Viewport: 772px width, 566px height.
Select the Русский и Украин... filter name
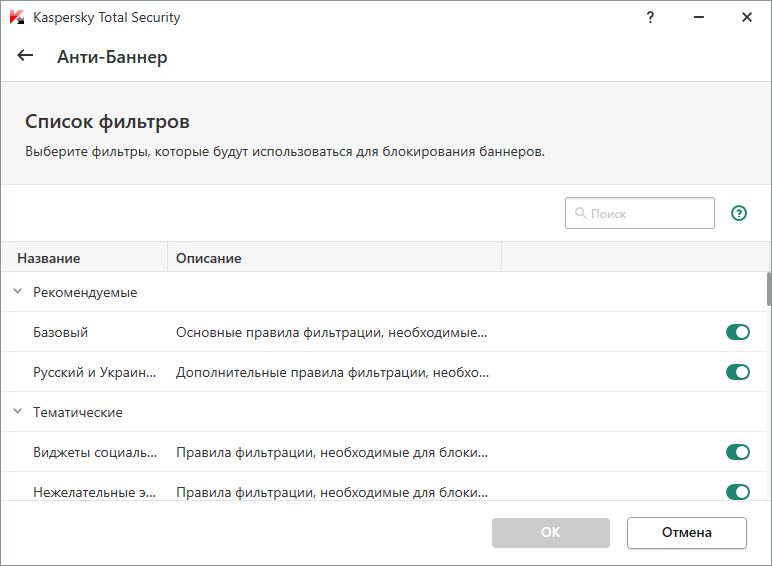pos(95,373)
